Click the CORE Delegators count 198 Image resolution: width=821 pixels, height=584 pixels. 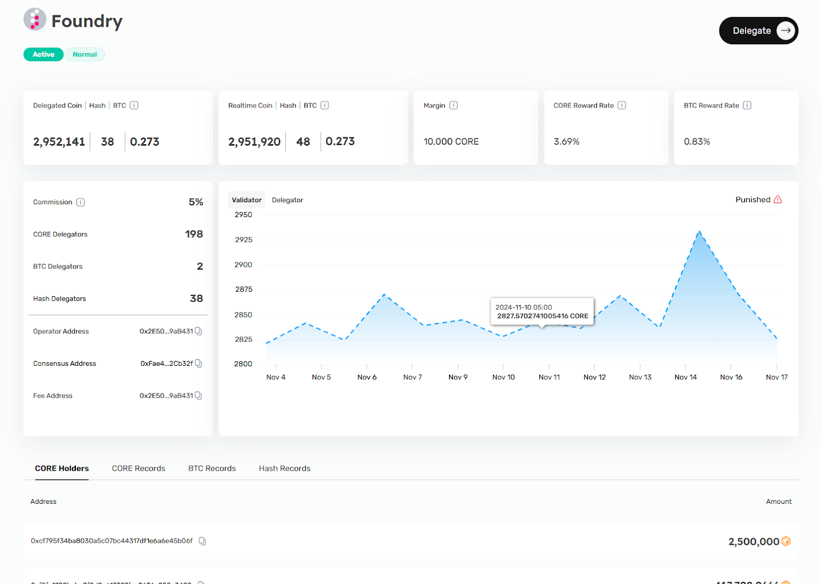pos(194,234)
